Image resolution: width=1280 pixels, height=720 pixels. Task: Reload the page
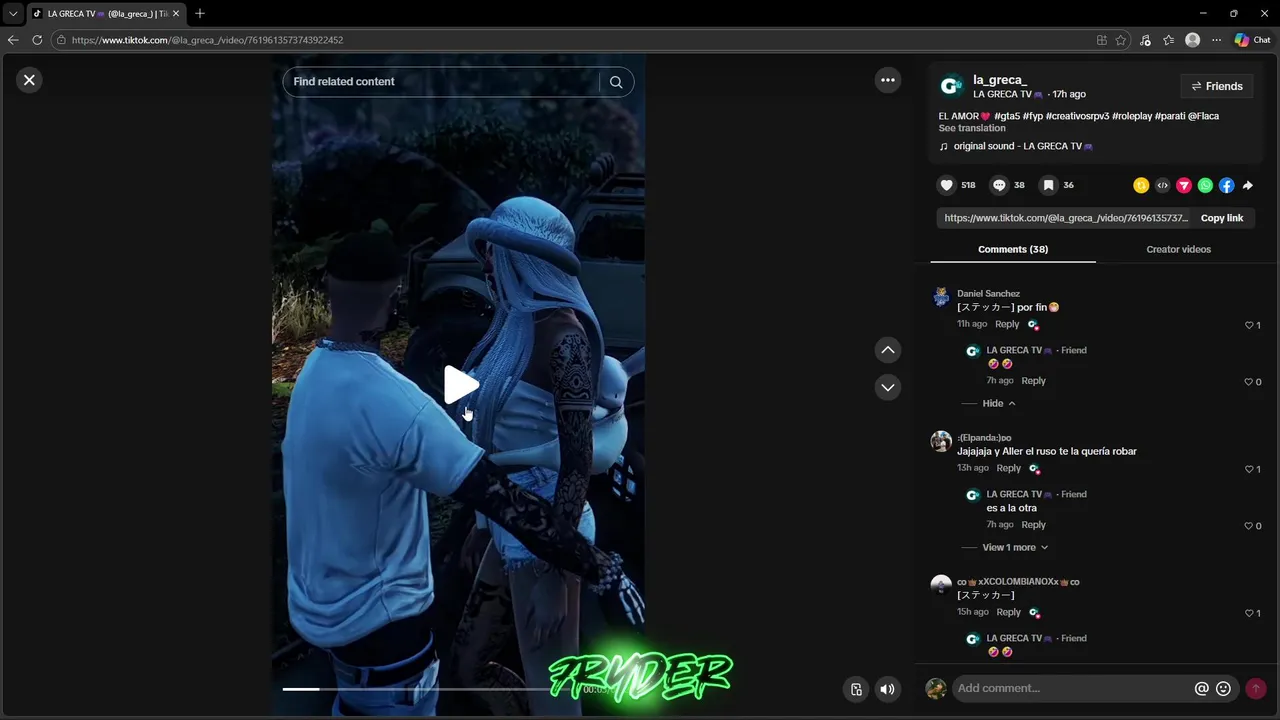pyautogui.click(x=37, y=40)
